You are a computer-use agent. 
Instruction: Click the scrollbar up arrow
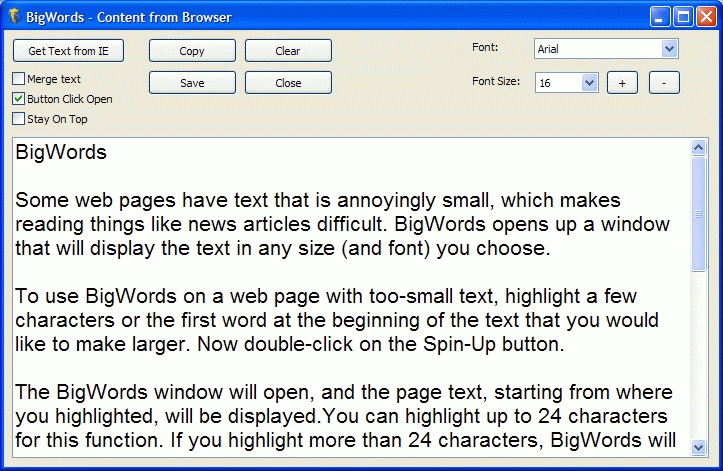pyautogui.click(x=699, y=148)
